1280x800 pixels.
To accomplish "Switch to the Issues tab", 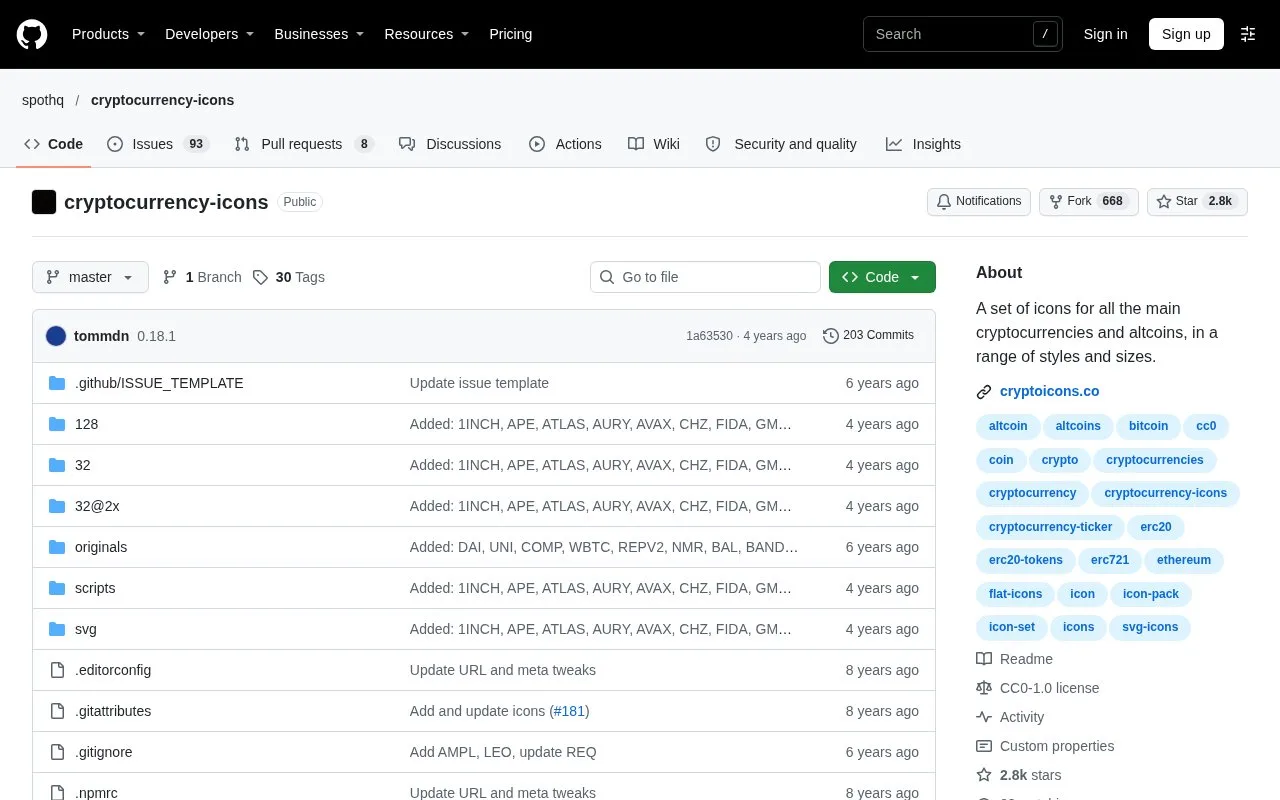I will (158, 144).
